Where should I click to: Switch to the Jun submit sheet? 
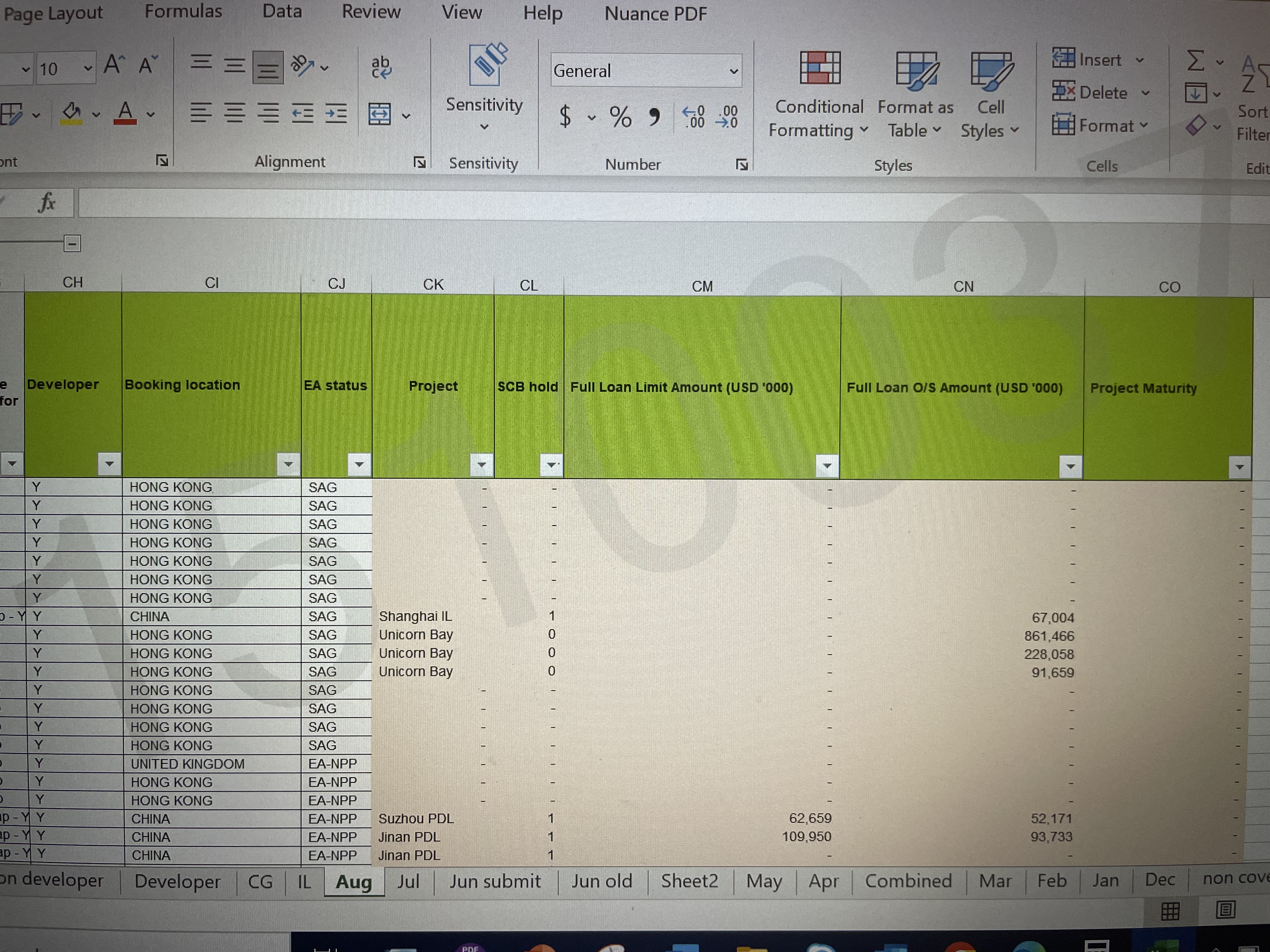(x=495, y=881)
